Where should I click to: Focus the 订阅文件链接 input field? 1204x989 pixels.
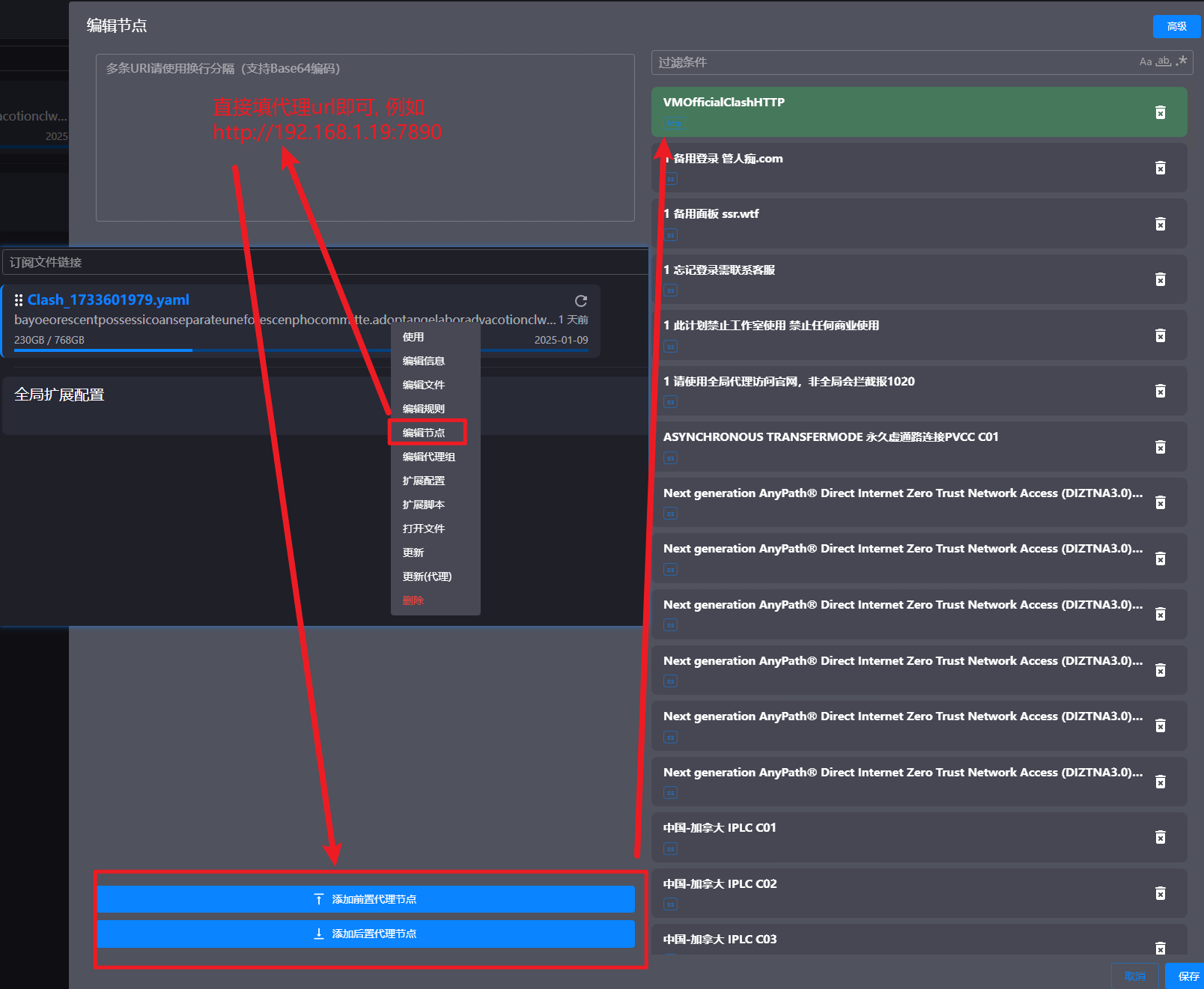(325, 262)
